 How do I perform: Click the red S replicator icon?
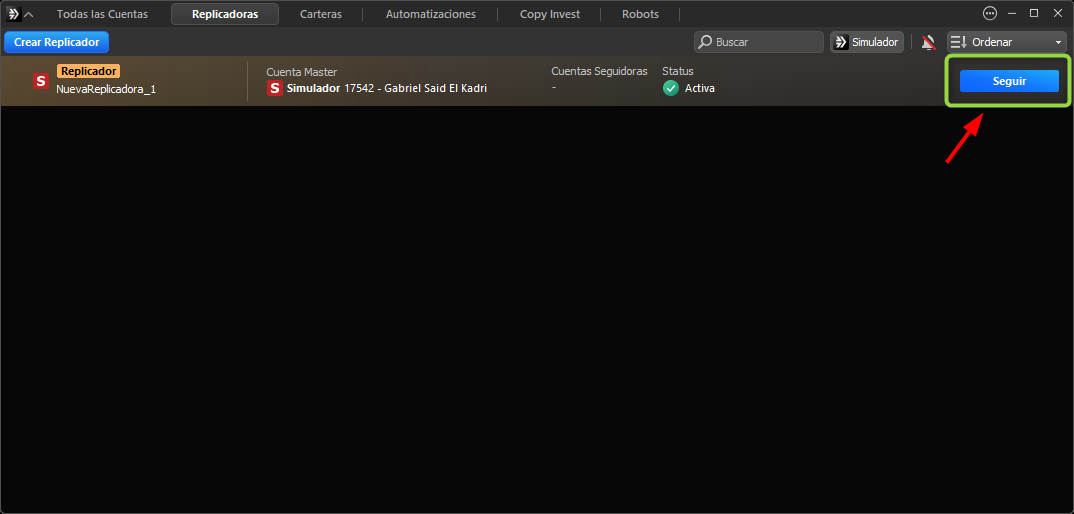[x=41, y=81]
